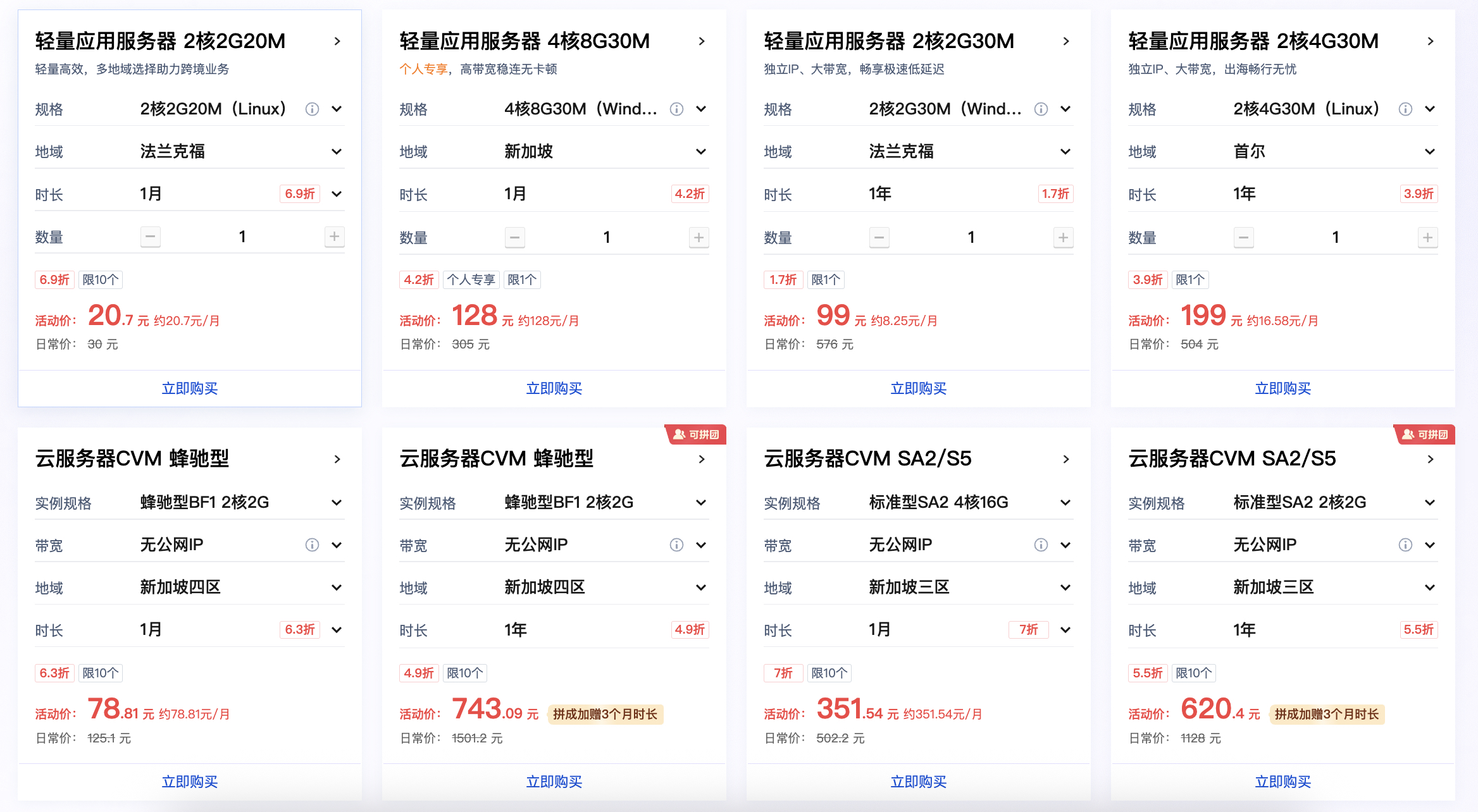This screenshot has height=812, width=1478.
Task: Click 立即购买 for 2核4G30M server
Action: point(1283,388)
